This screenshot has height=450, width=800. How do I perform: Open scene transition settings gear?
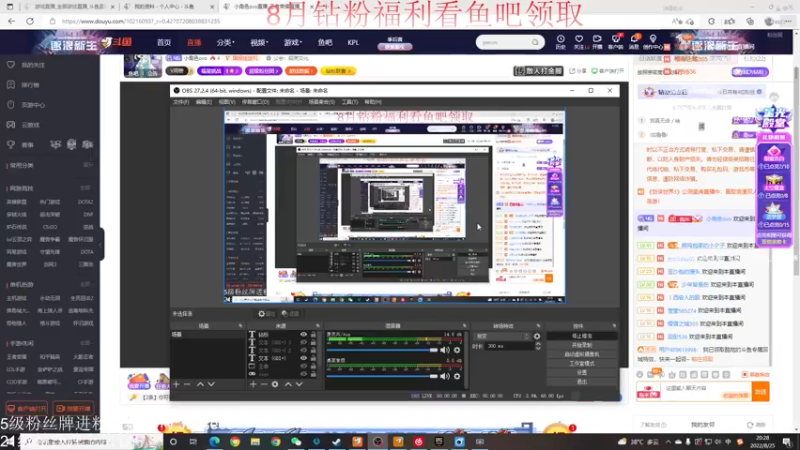coord(537,336)
